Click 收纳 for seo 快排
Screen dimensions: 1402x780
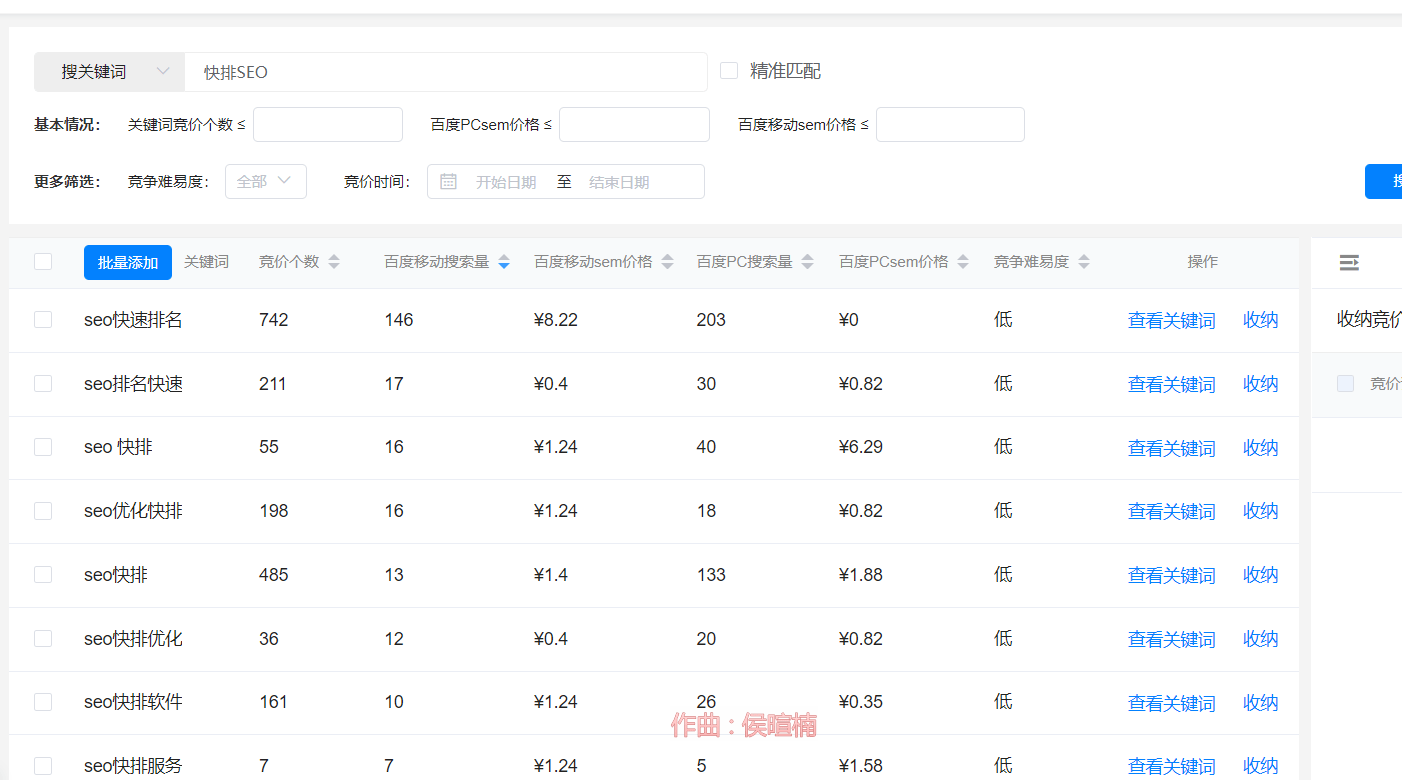(1260, 448)
